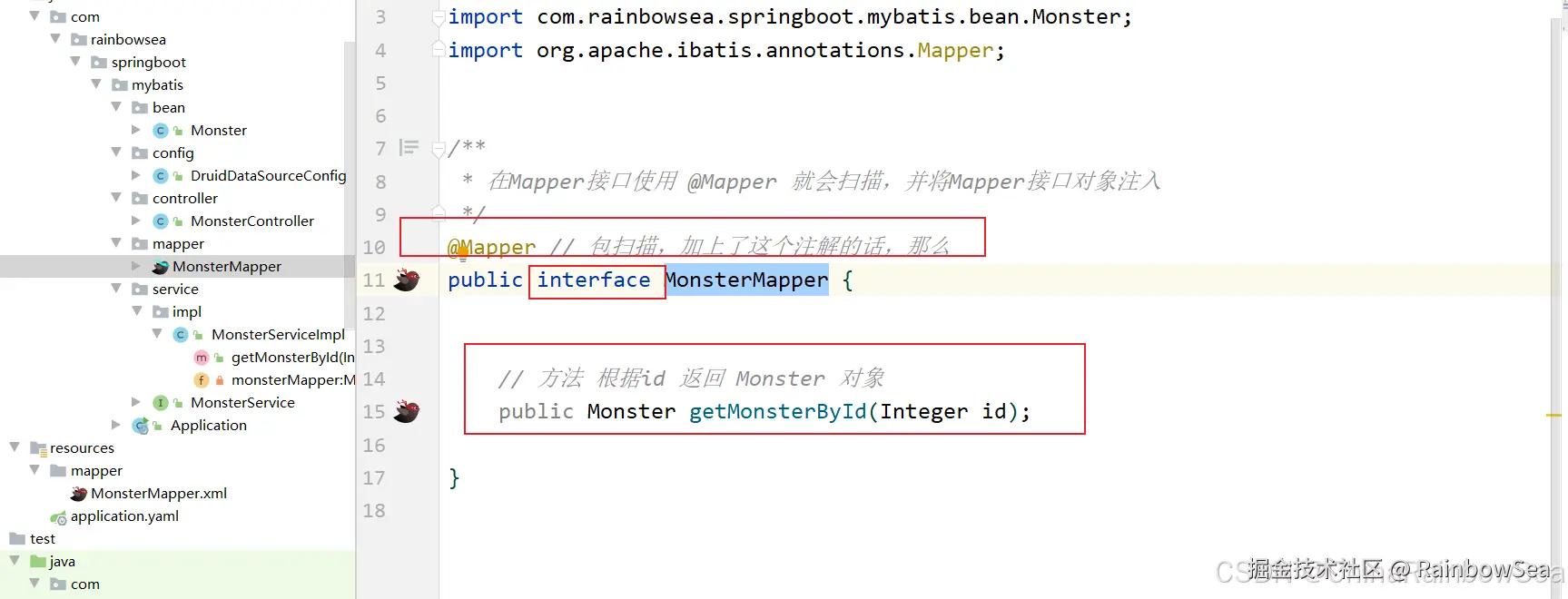
Task: Click the Application run class icon
Action: tap(141, 426)
